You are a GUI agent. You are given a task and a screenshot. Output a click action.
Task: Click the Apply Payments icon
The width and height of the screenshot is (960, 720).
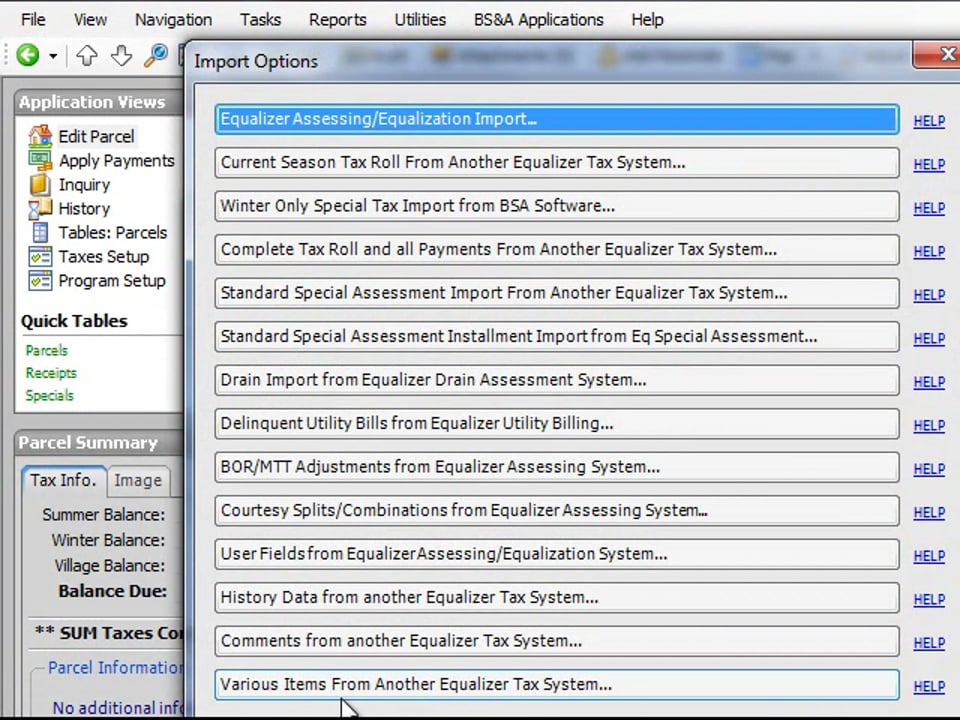tap(40, 160)
